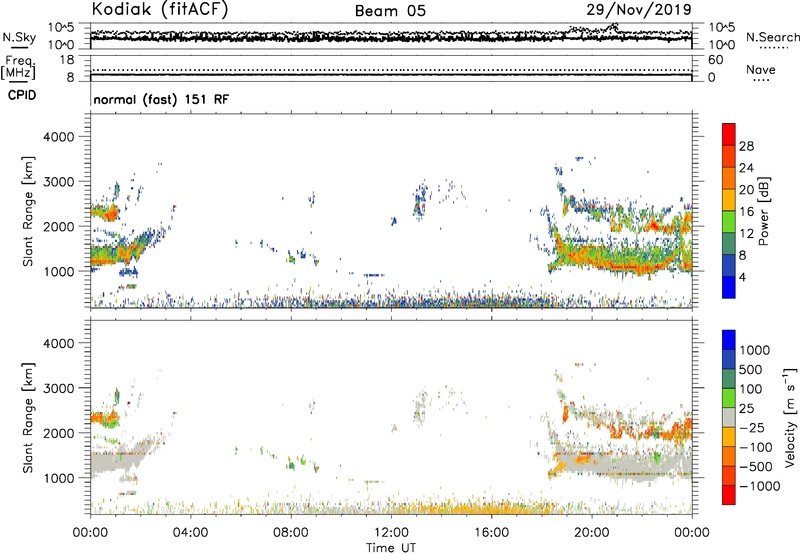
Task: Select the "12:00" time tick label
Action: (391, 533)
